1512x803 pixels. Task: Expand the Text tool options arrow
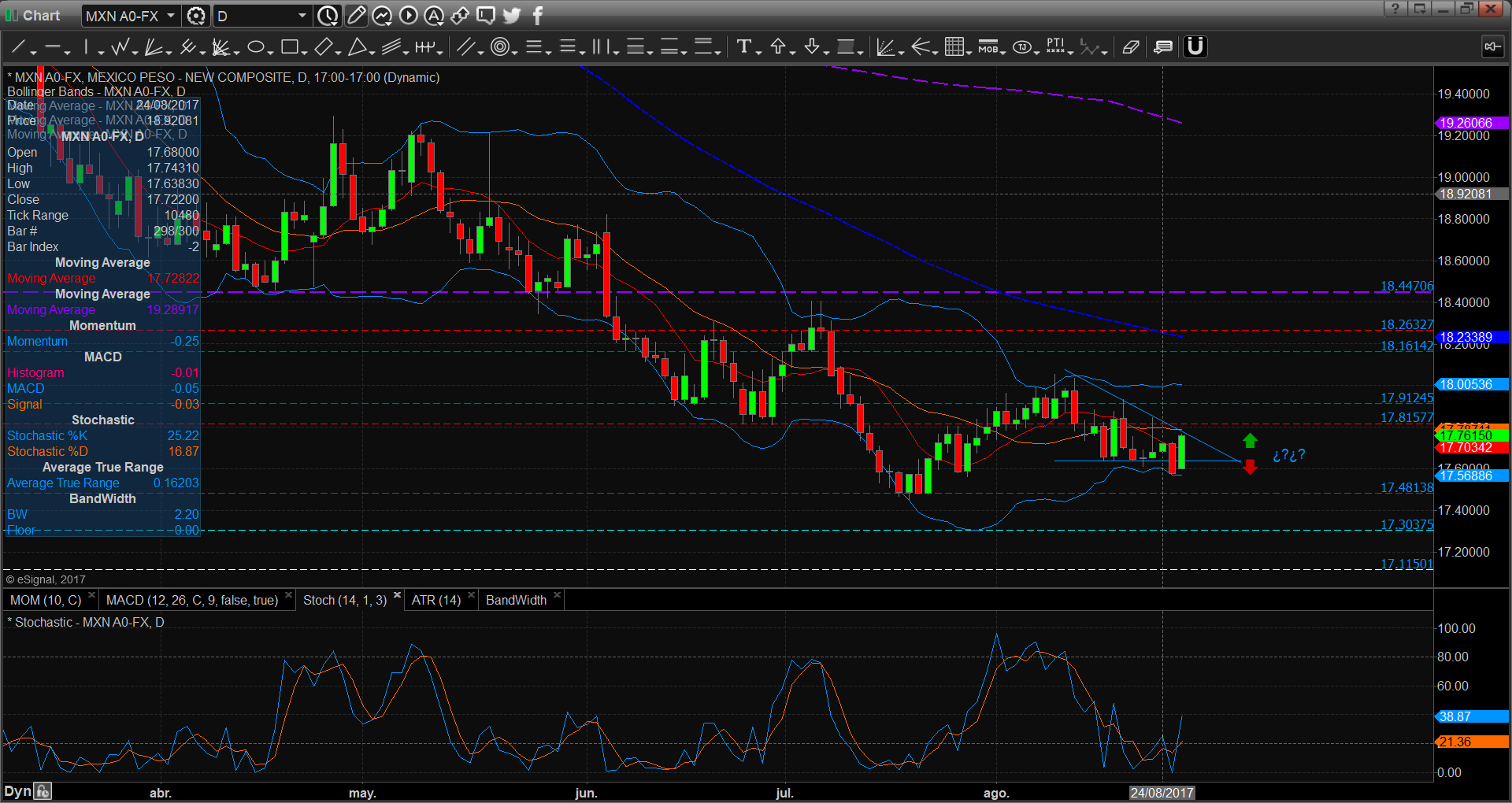(x=758, y=53)
